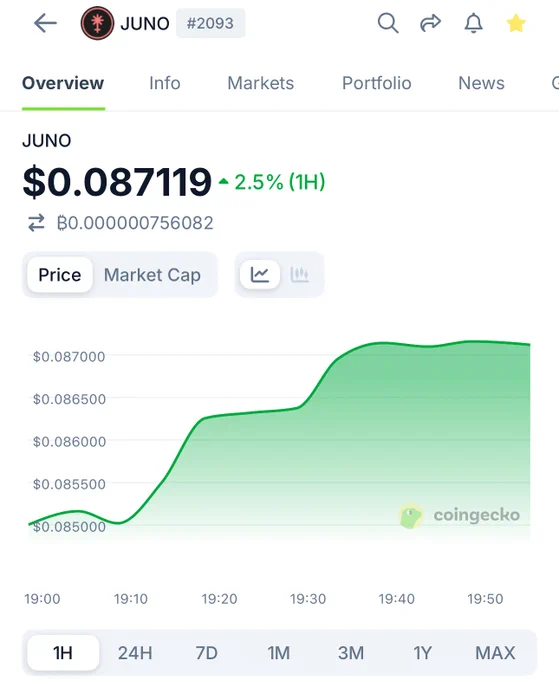This screenshot has height=680, width=559.
Task: Select the 7D time range
Action: 206,653
